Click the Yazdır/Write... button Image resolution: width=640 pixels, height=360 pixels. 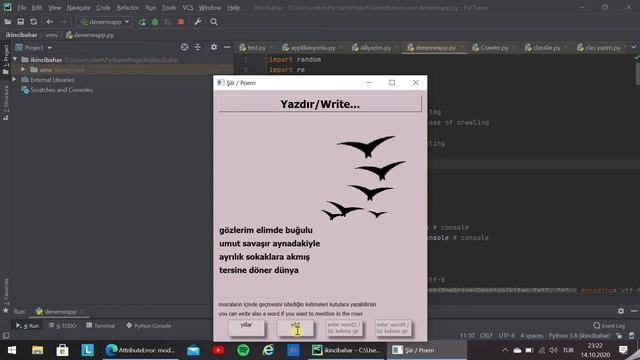click(x=320, y=104)
